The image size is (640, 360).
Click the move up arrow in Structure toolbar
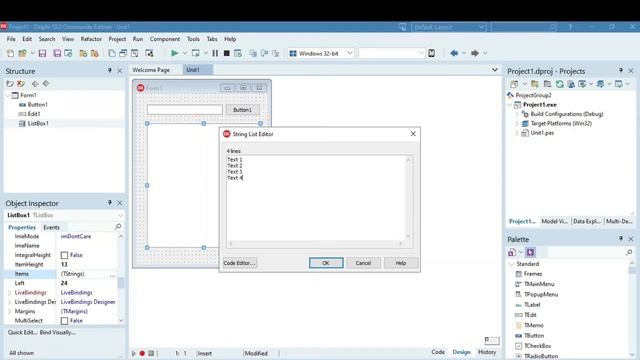click(35, 84)
